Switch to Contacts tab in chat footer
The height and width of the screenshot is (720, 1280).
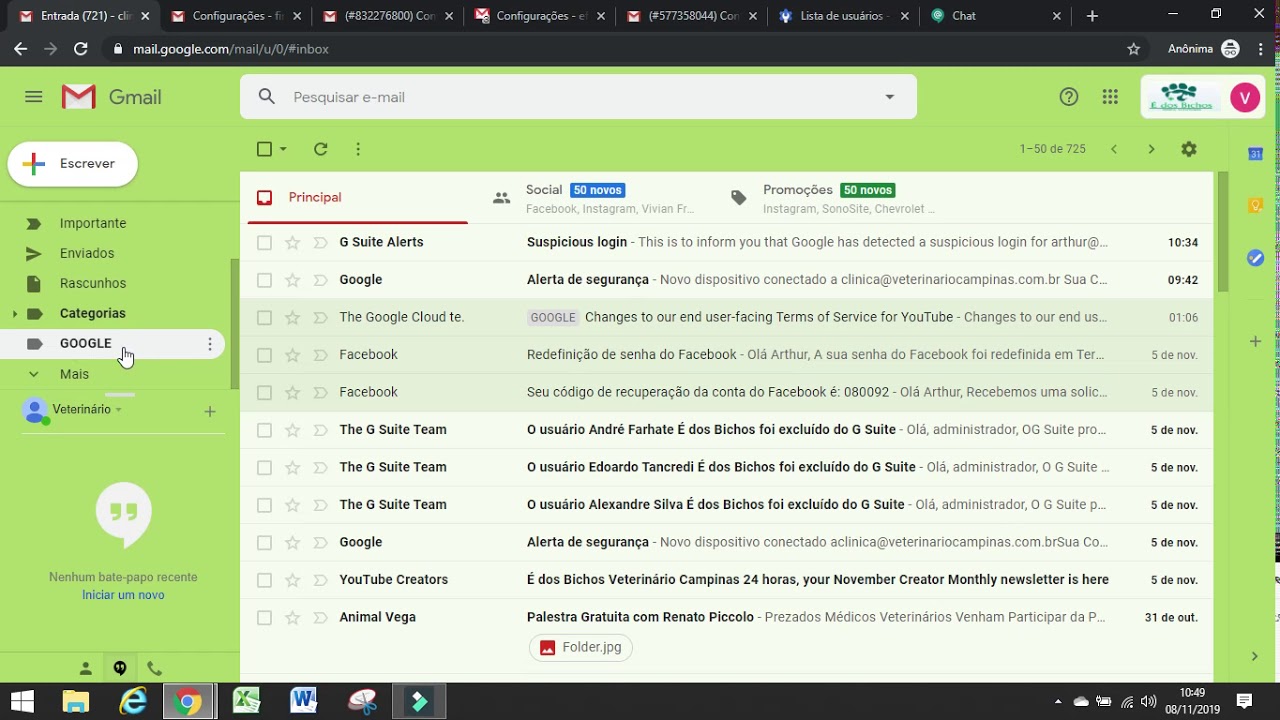pos(86,668)
